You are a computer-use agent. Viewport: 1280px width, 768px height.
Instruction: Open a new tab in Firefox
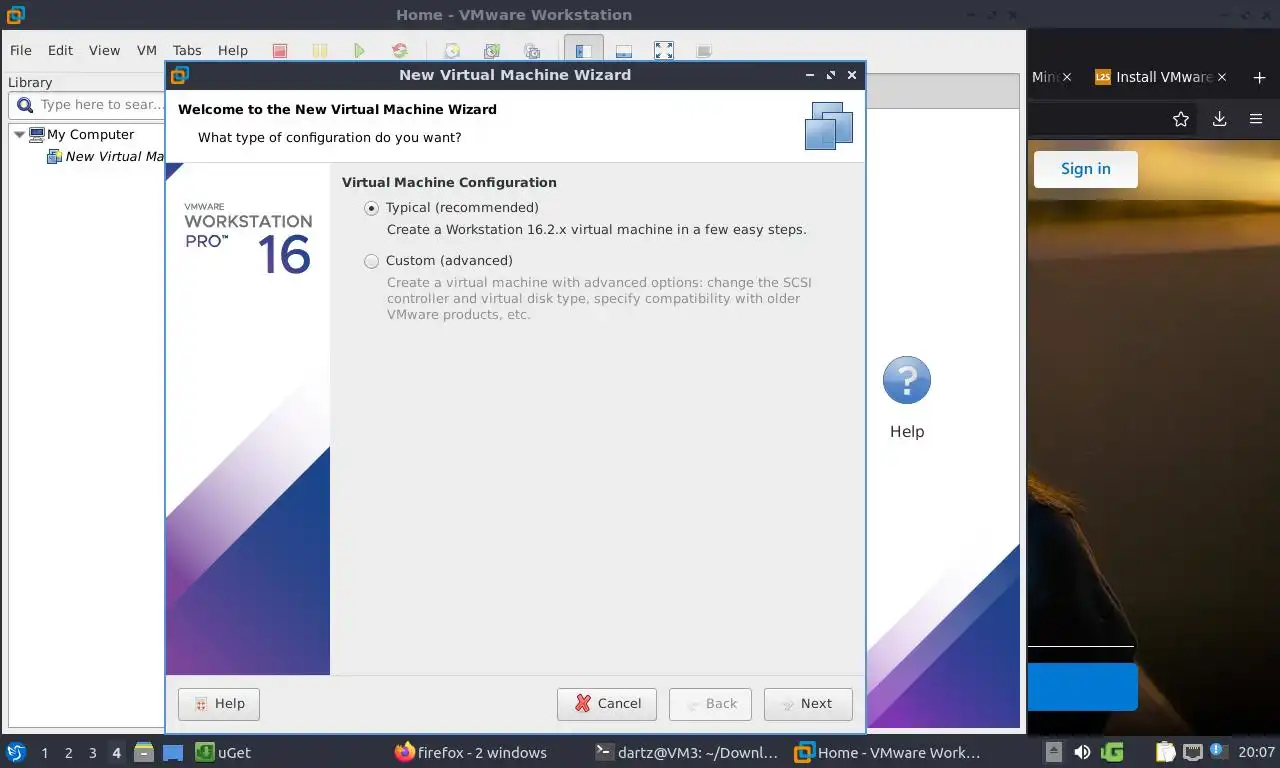[1259, 77]
